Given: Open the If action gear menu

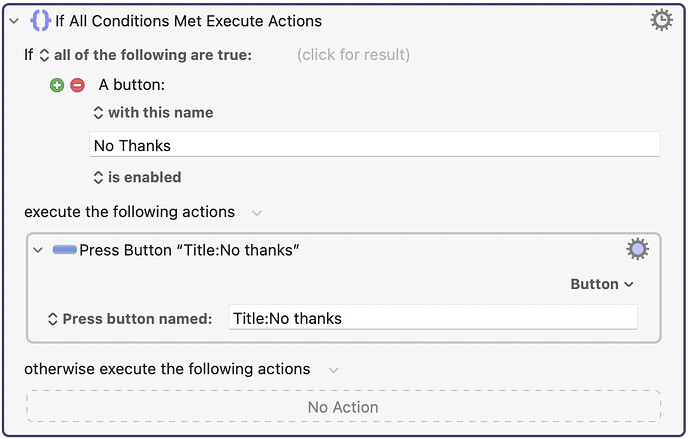Looking at the screenshot, I should click(x=661, y=20).
